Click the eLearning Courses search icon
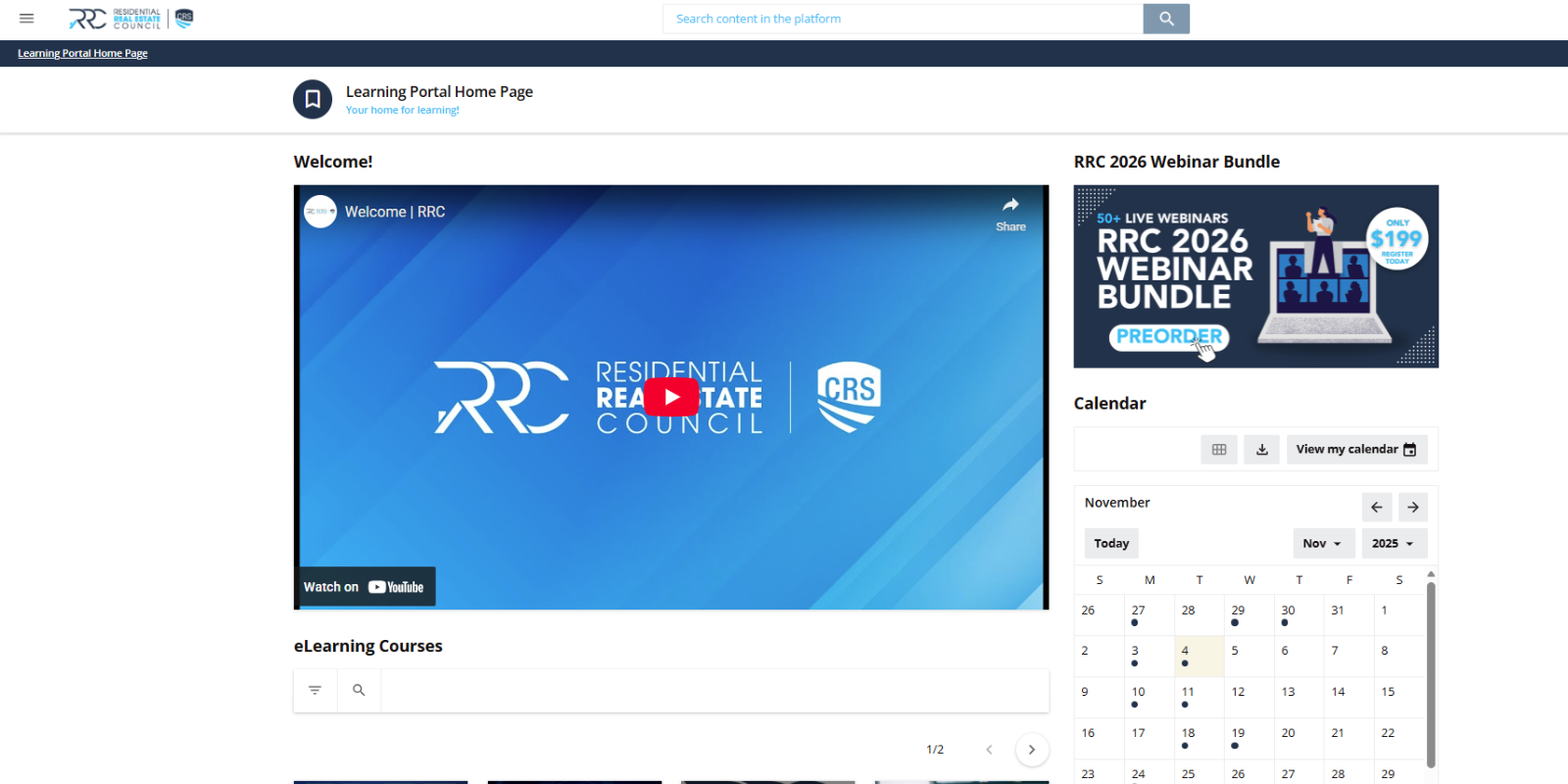Screen dimensions: 1568x784 [x=359, y=690]
